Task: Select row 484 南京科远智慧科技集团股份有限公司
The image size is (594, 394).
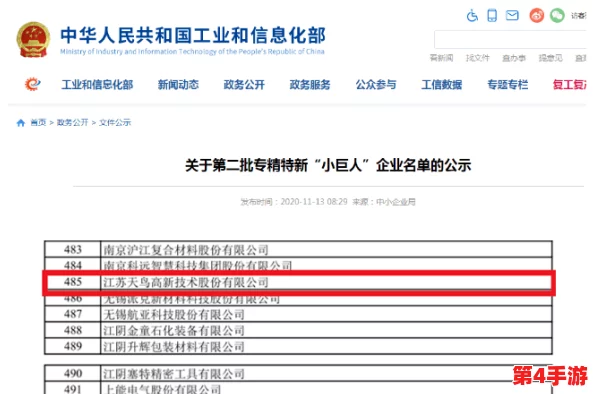Action: pos(298,264)
